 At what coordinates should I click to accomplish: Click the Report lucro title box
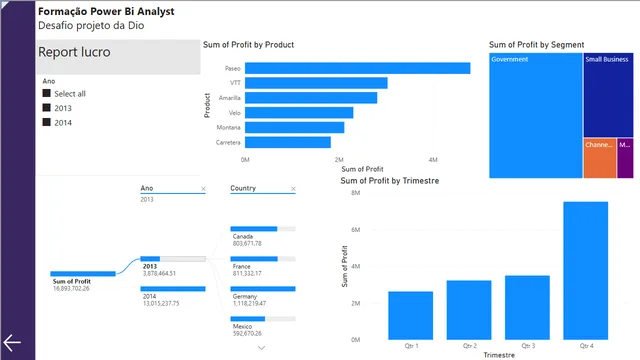118,57
